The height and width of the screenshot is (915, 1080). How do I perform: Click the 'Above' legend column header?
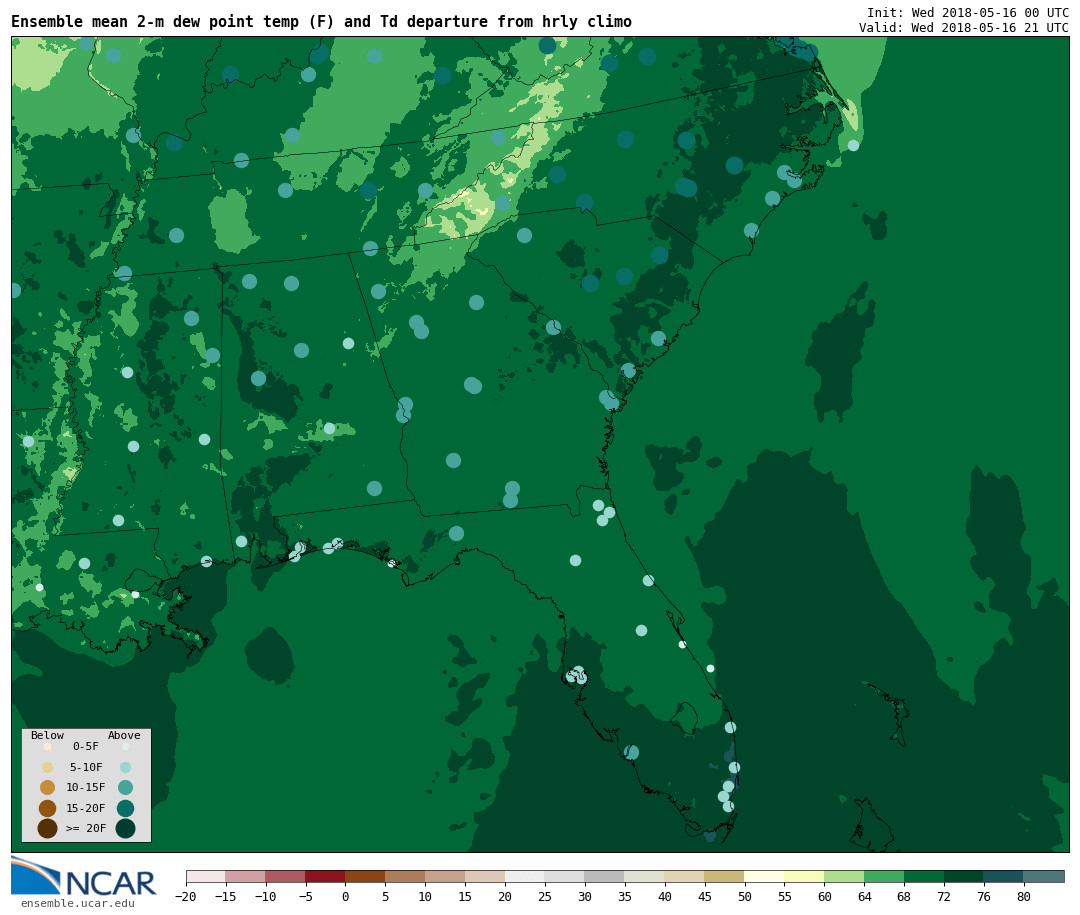click(x=124, y=736)
